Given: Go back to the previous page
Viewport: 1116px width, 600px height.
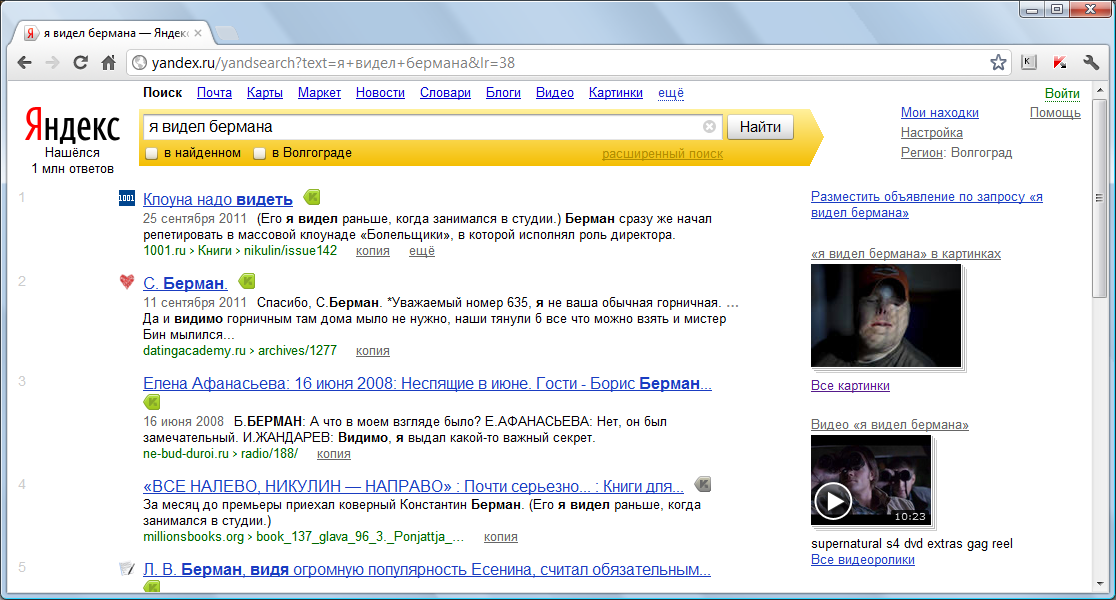Looking at the screenshot, I should (x=24, y=63).
